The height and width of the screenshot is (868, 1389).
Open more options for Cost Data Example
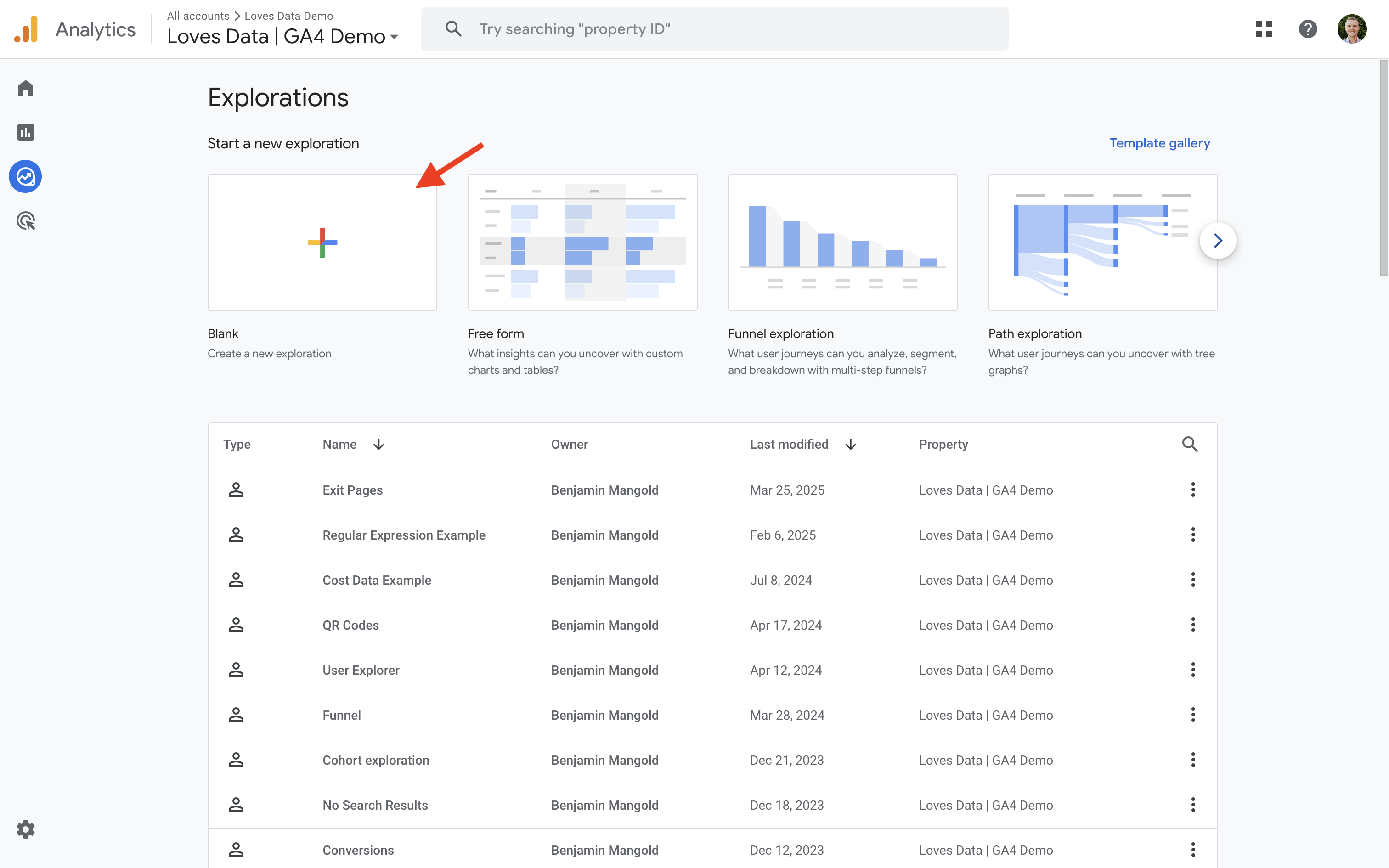(1193, 580)
